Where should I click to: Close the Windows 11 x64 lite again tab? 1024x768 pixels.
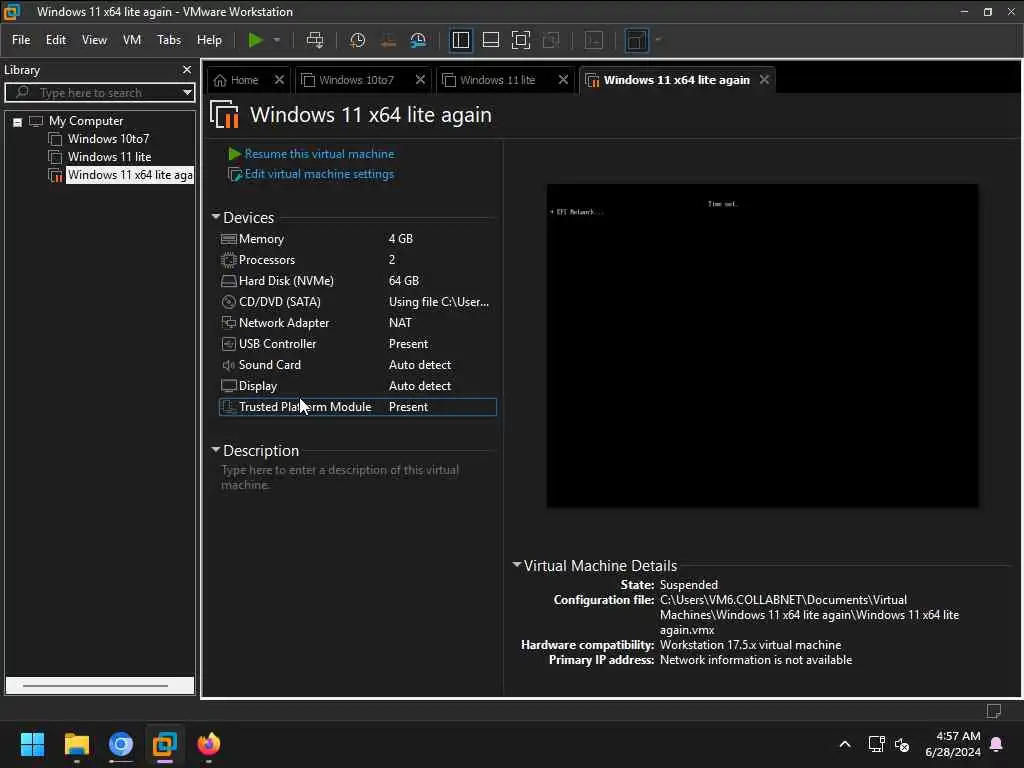point(764,80)
